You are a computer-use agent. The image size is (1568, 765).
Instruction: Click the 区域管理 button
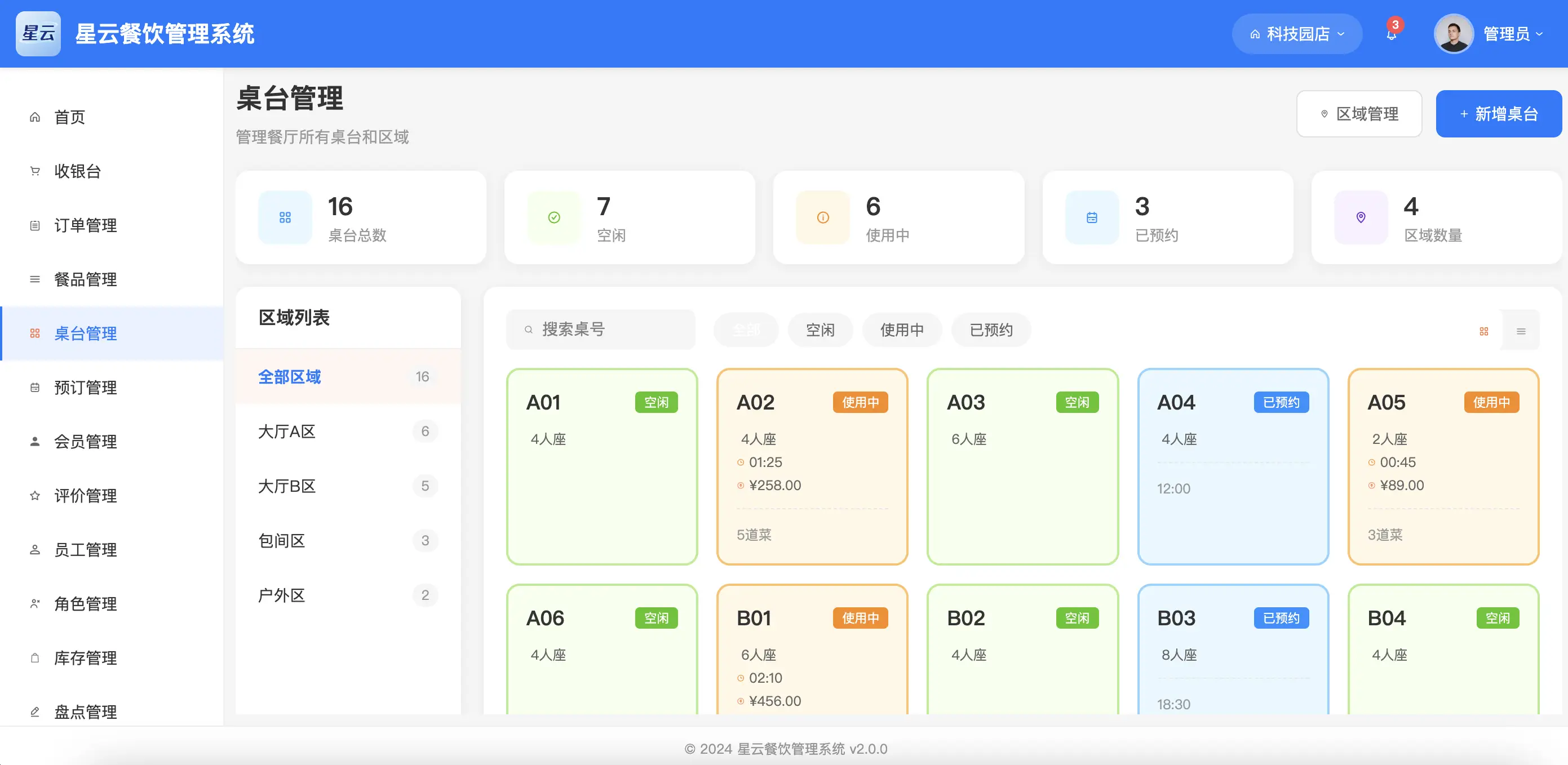tap(1358, 114)
